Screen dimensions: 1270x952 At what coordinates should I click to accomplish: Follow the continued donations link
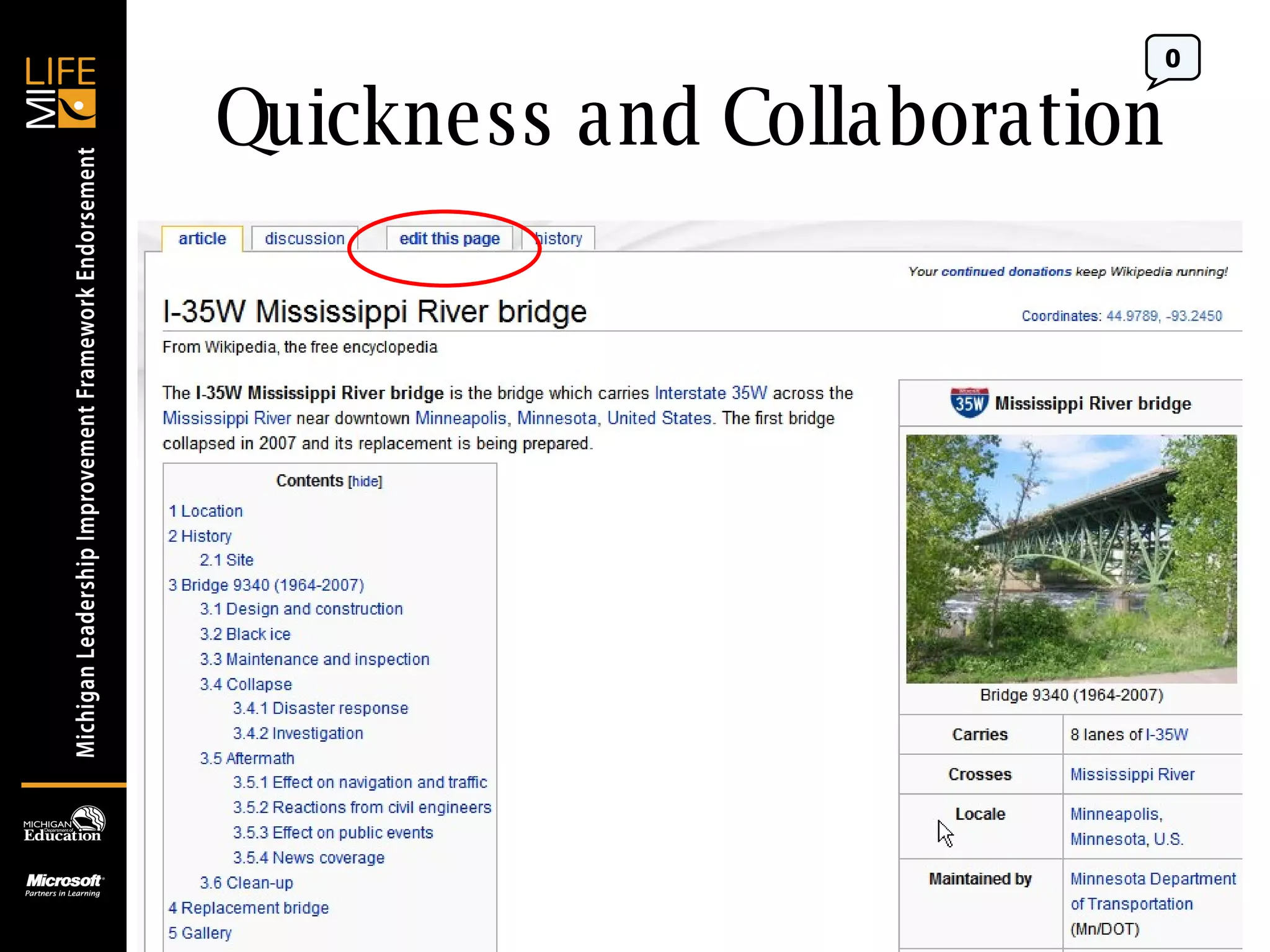click(x=1006, y=271)
